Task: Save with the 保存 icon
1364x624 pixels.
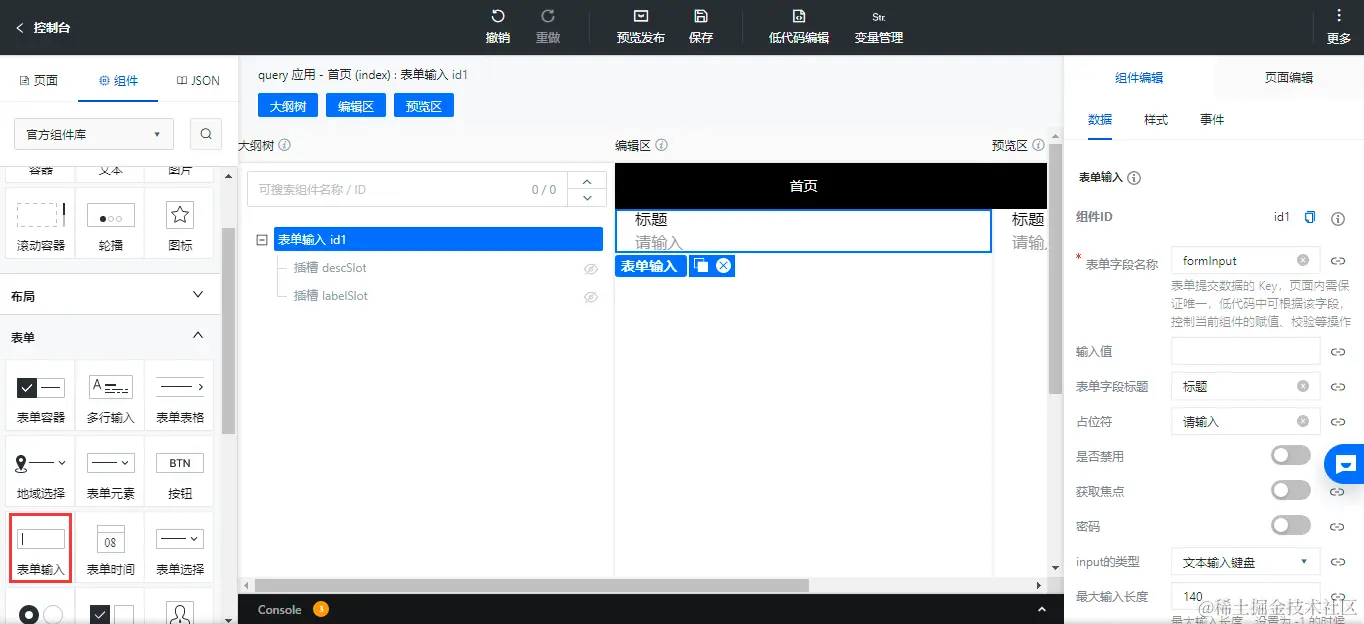Action: tap(701, 16)
